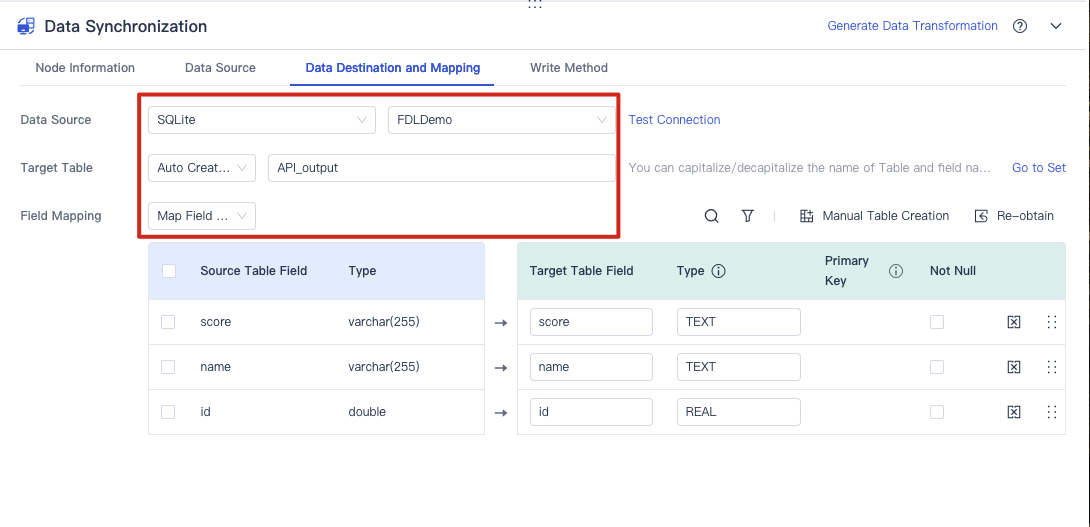The height and width of the screenshot is (527, 1090).
Task: Click the API_output table name field
Action: [441, 168]
